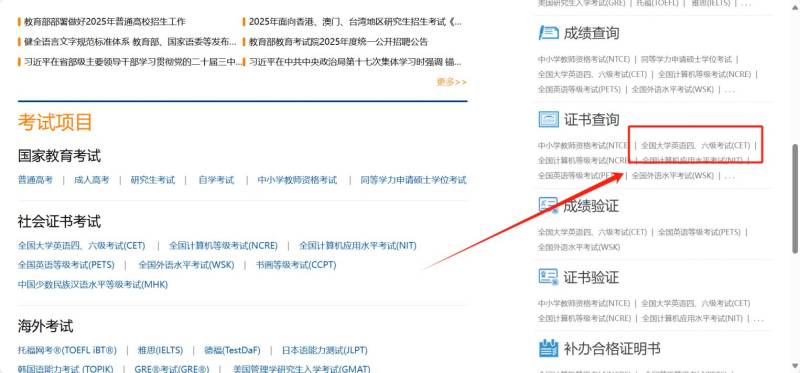Viewport: 800px width, 373px height.
Task: Open 全国外语水平考试(WSK) under 成绩查询
Action: tap(672, 89)
